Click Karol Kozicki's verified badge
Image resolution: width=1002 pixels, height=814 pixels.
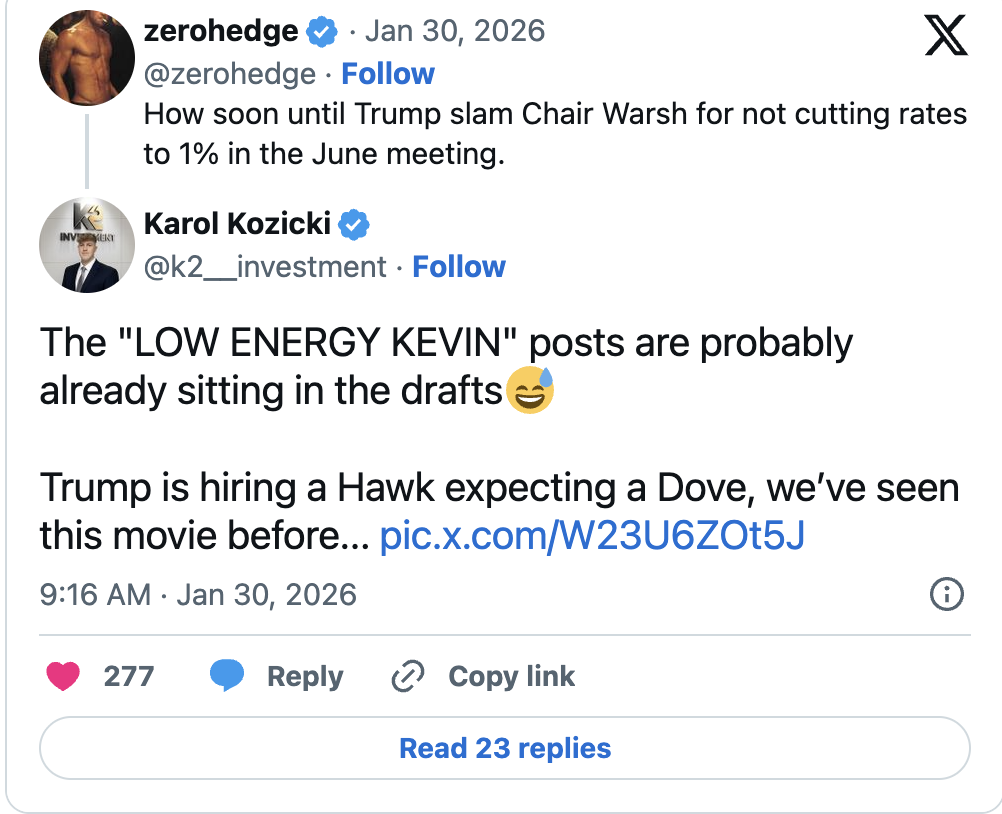pyautogui.click(x=354, y=224)
